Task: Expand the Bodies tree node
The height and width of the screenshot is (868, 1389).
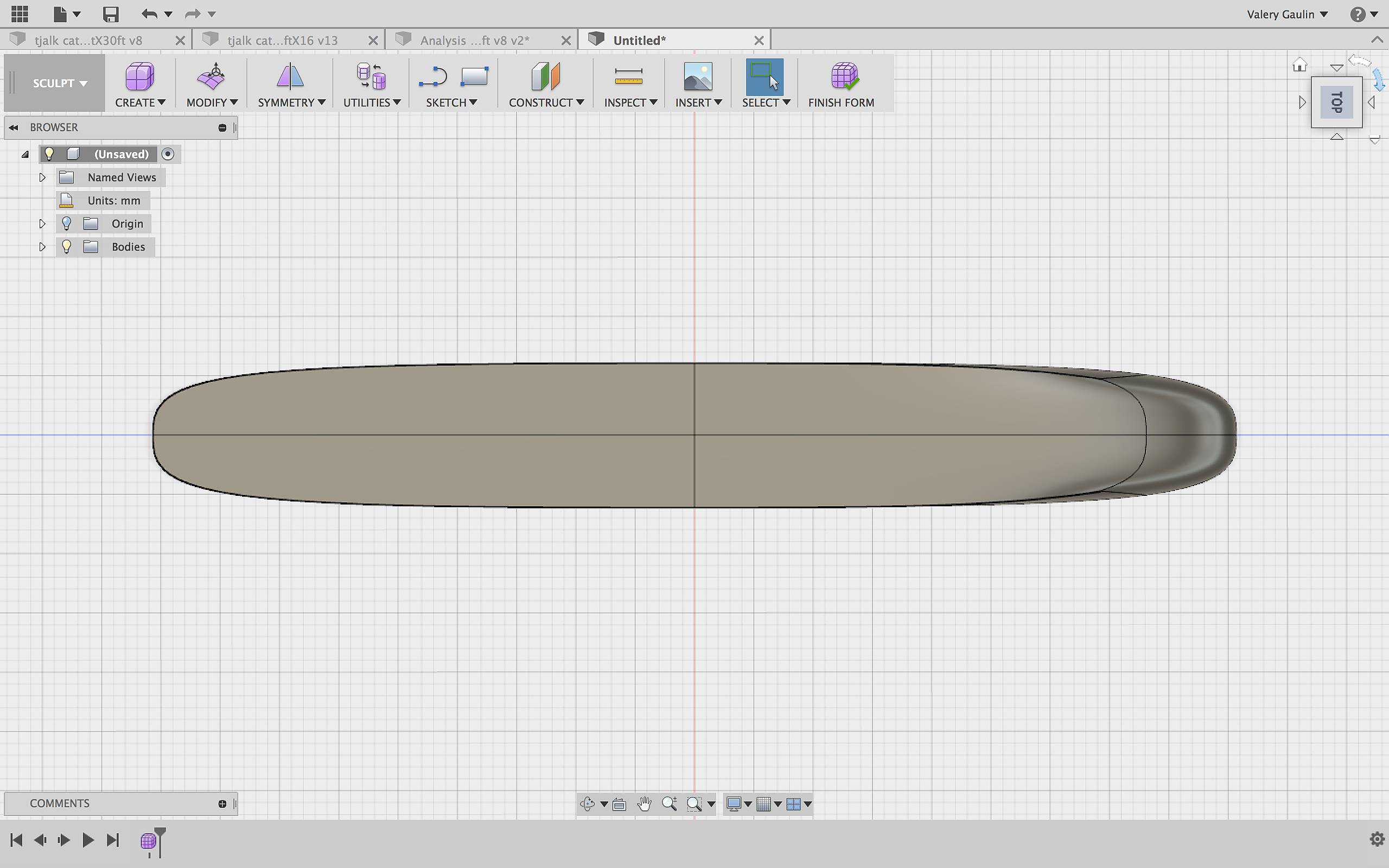Action: (x=42, y=247)
